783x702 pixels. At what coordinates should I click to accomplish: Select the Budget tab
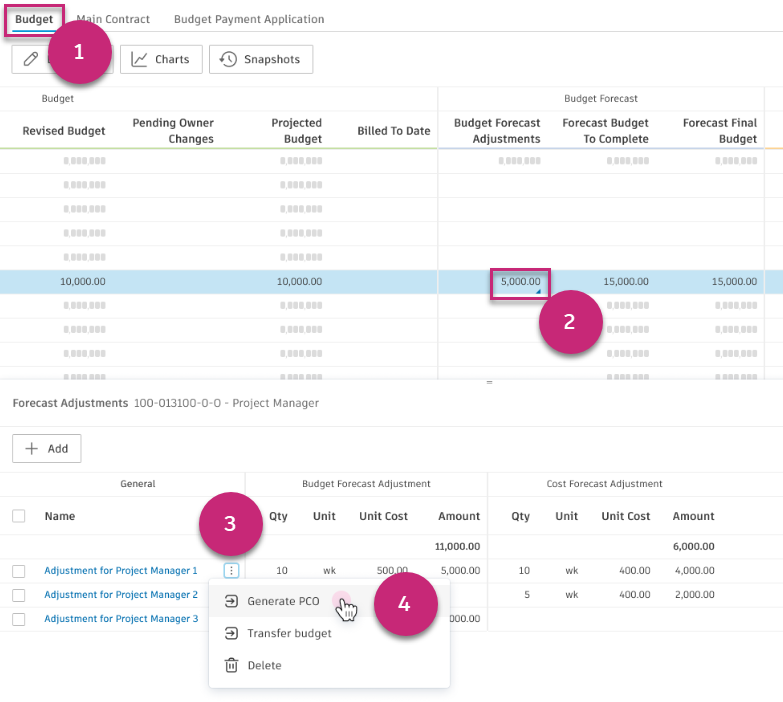tap(34, 19)
